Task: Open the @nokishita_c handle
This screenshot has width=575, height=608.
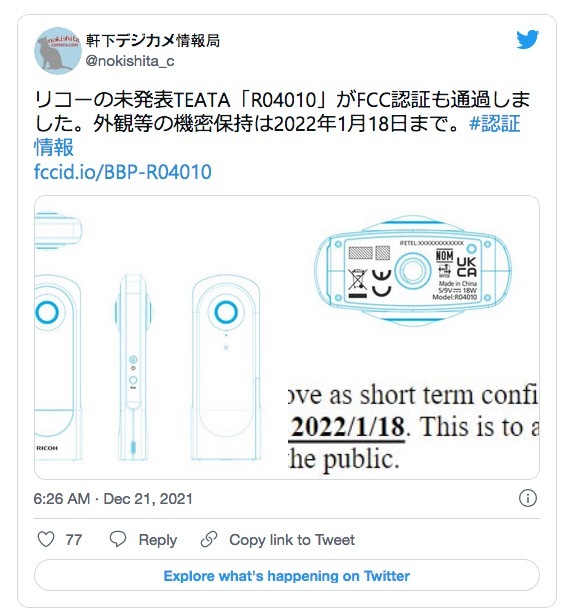Action: click(x=130, y=61)
